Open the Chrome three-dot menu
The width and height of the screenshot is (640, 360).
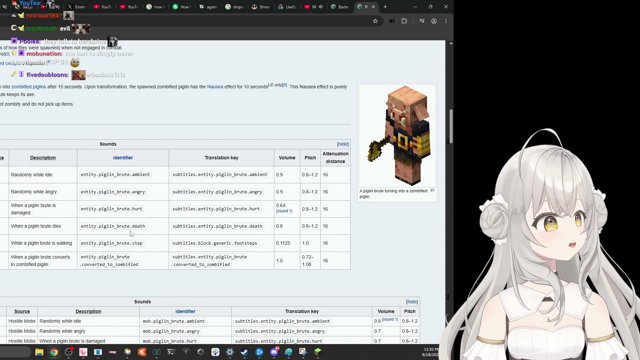(x=446, y=21)
